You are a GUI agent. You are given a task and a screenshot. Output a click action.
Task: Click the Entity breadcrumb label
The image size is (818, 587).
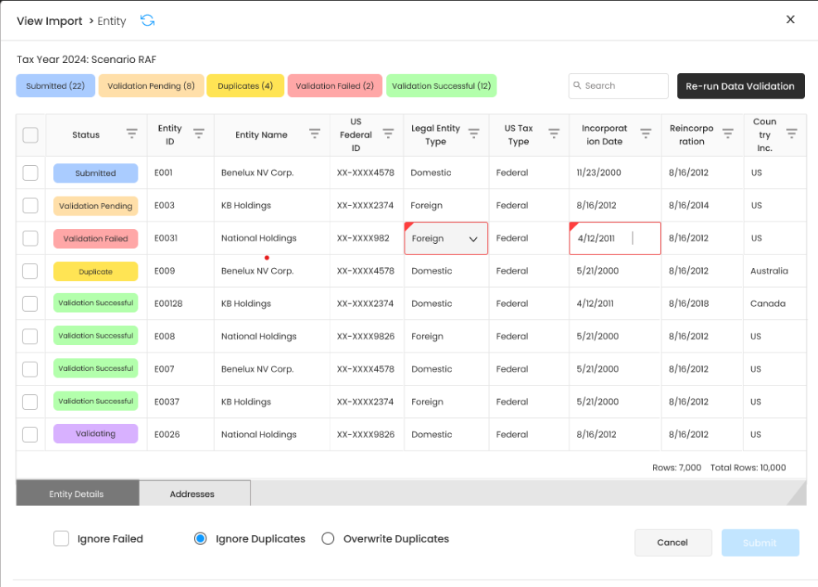coord(112,21)
